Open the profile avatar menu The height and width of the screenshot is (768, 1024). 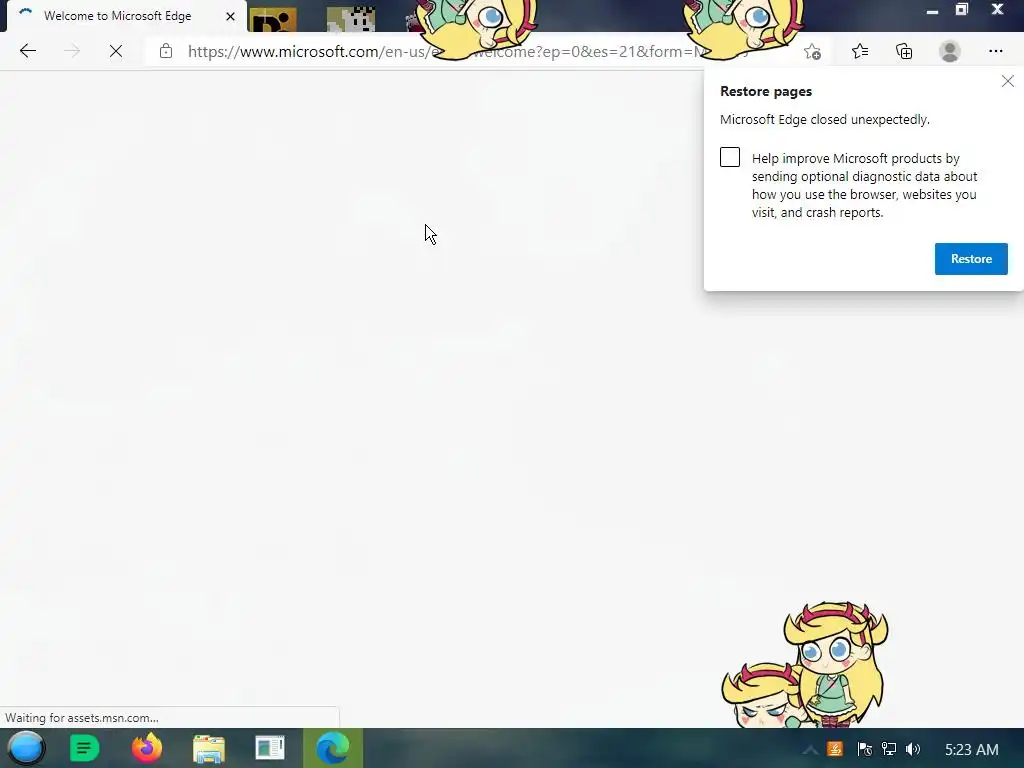tap(950, 51)
